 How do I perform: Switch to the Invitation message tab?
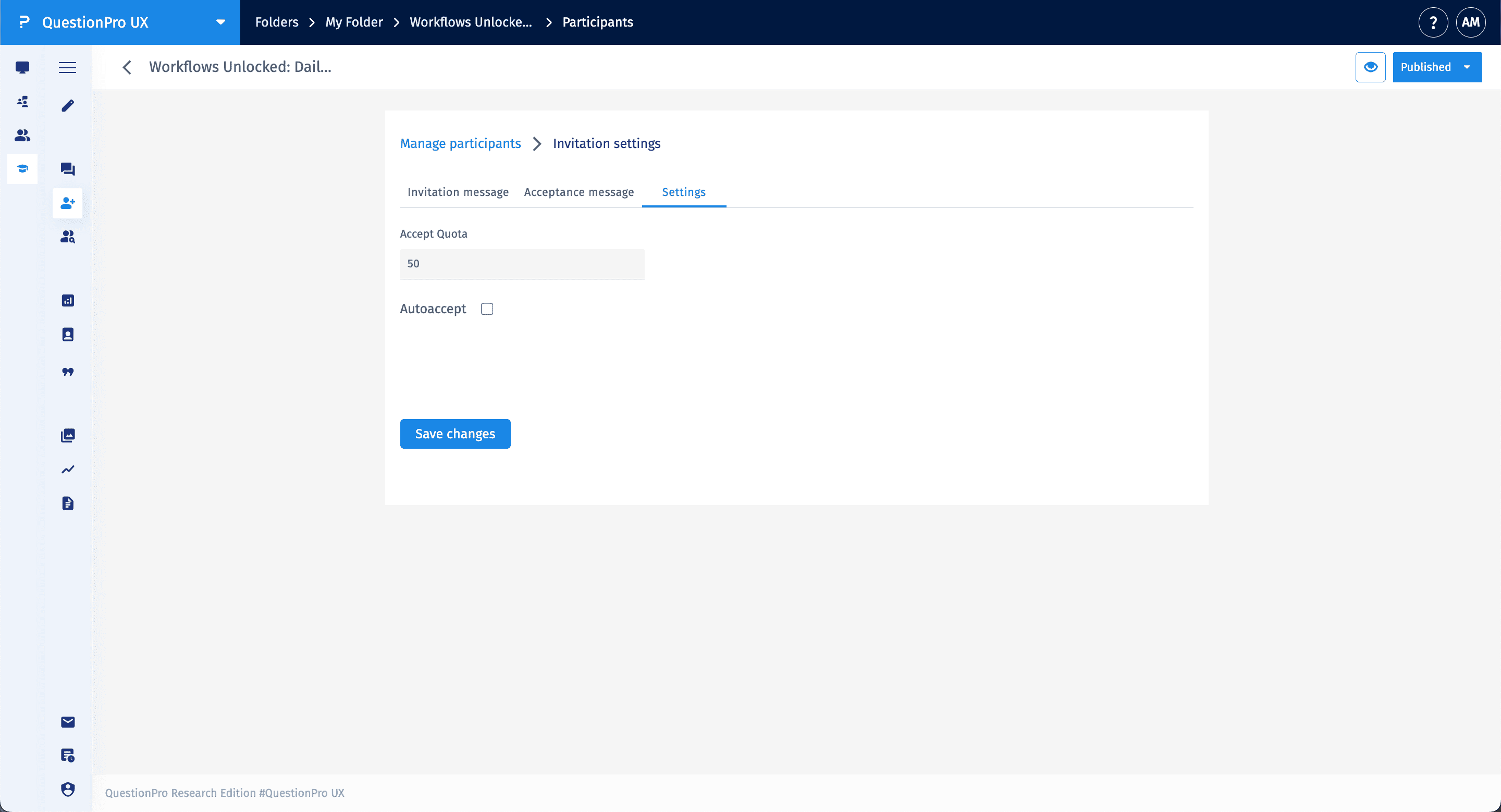pos(458,192)
